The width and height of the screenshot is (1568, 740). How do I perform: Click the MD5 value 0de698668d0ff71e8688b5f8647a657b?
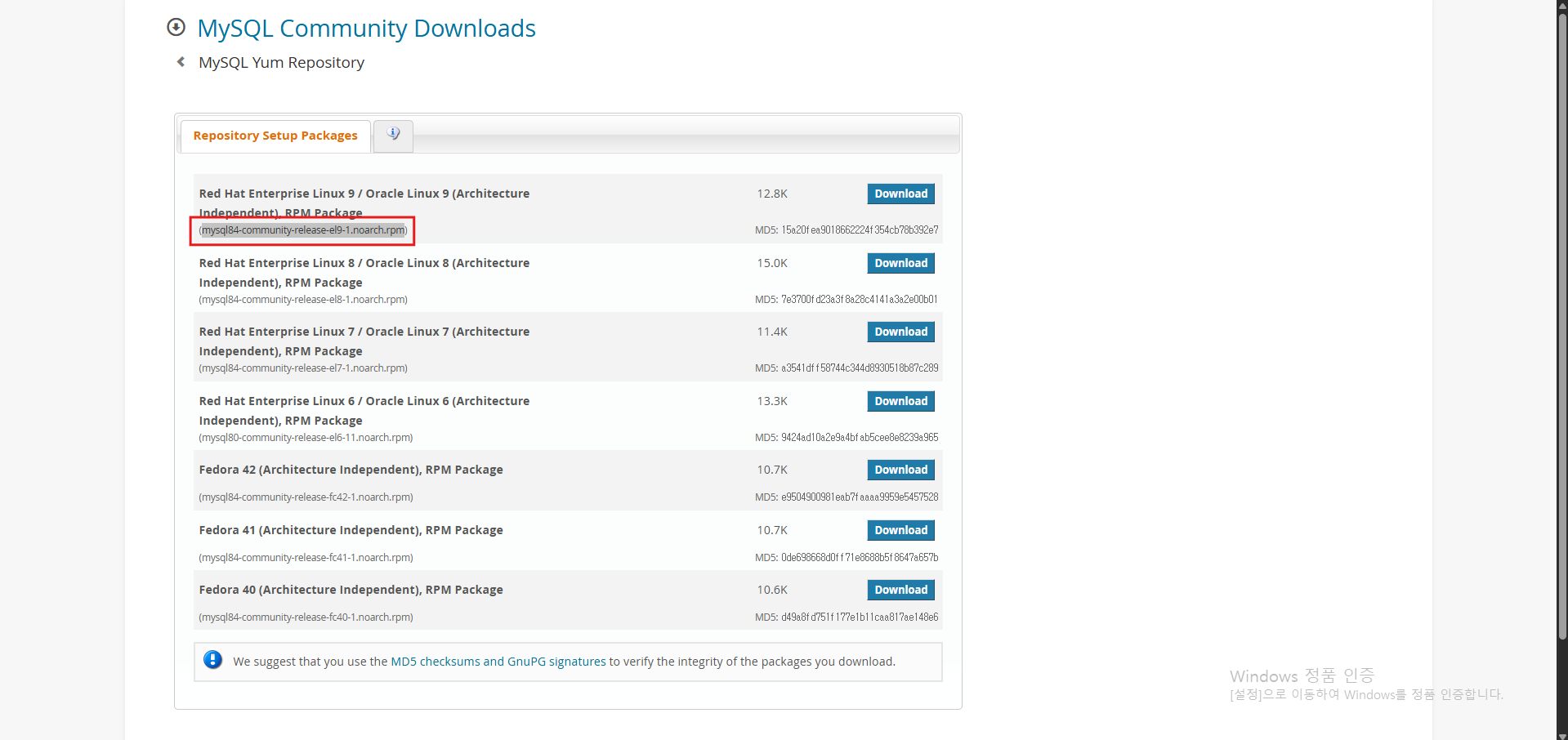(x=860, y=558)
